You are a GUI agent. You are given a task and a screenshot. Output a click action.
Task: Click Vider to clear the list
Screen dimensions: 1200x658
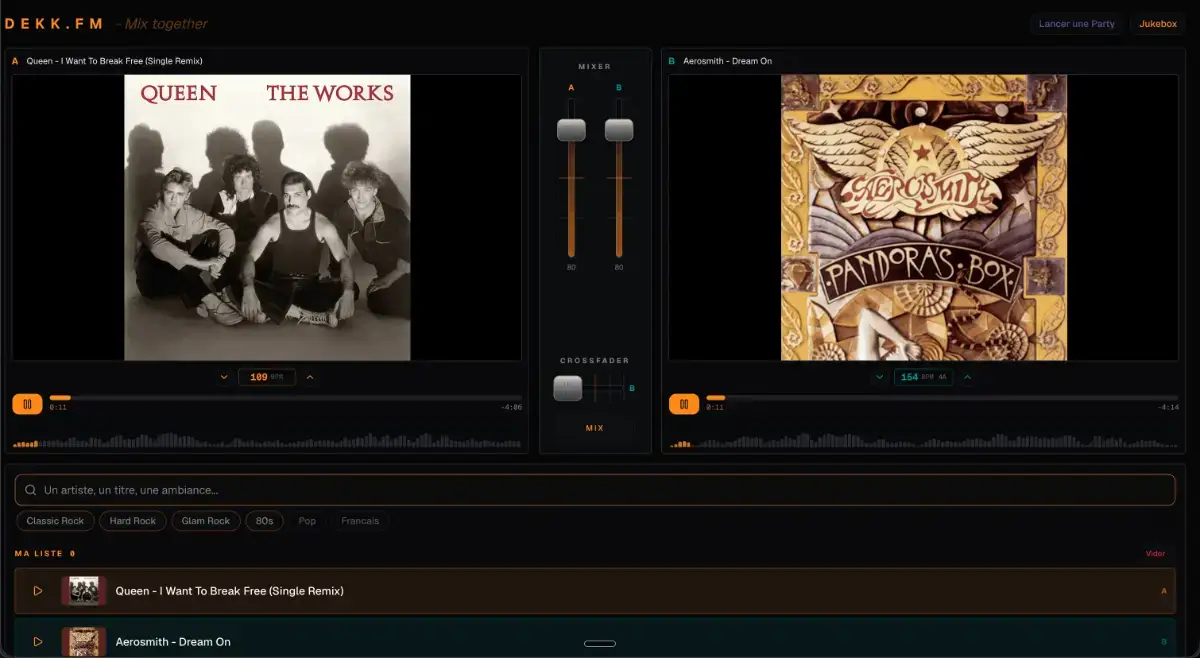[1155, 554]
